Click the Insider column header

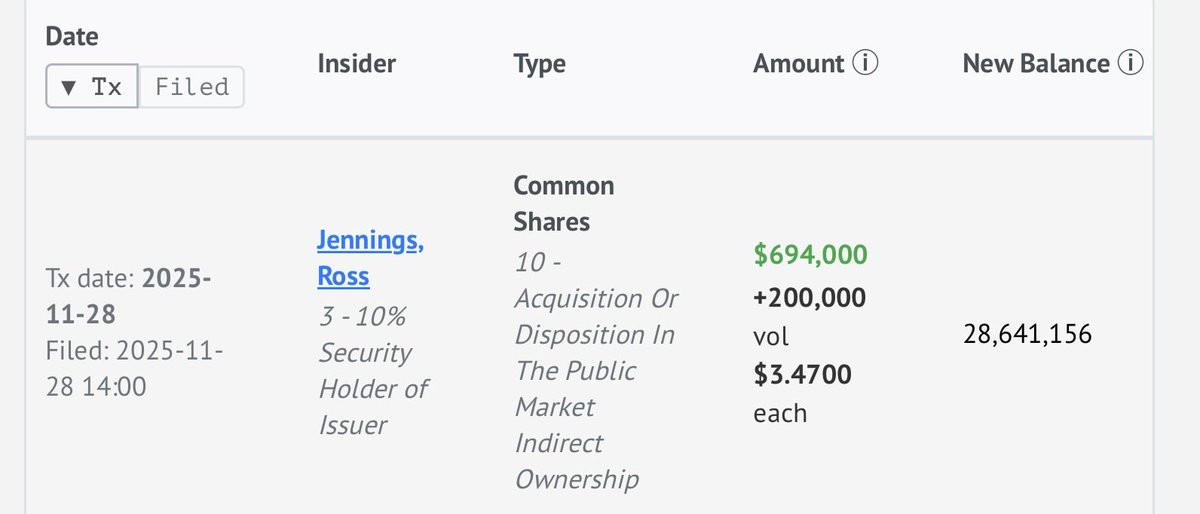point(356,64)
